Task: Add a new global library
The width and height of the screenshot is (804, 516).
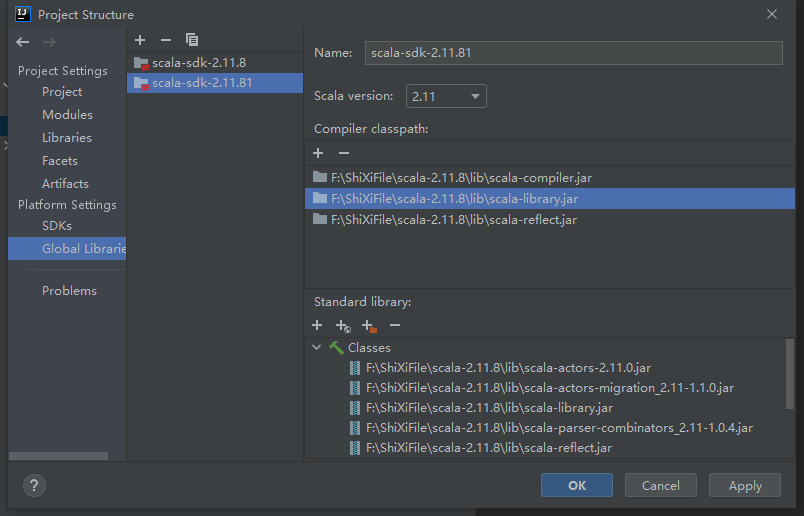Action: coord(140,40)
